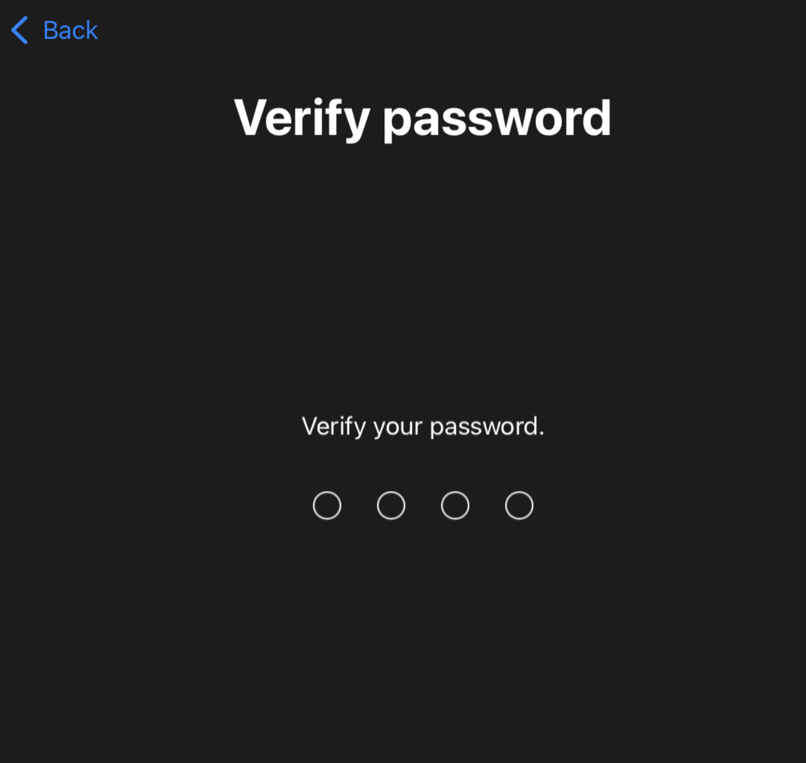Navigate back with the blue Back button

coord(54,30)
